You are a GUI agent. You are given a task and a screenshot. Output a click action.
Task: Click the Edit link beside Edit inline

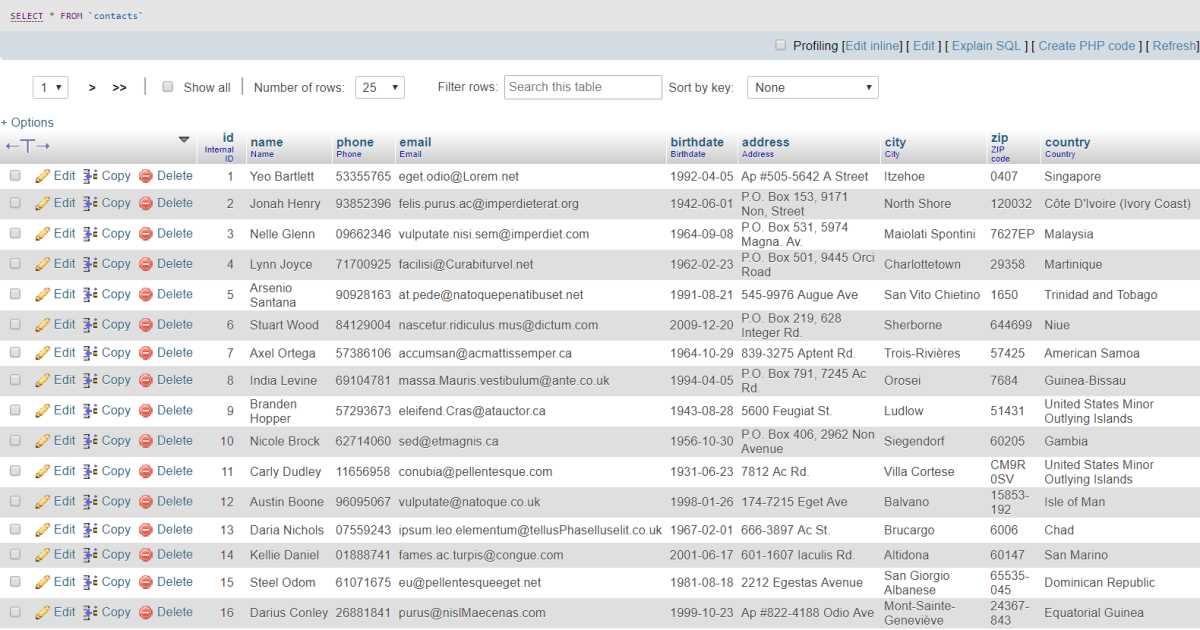pyautogui.click(x=924, y=46)
